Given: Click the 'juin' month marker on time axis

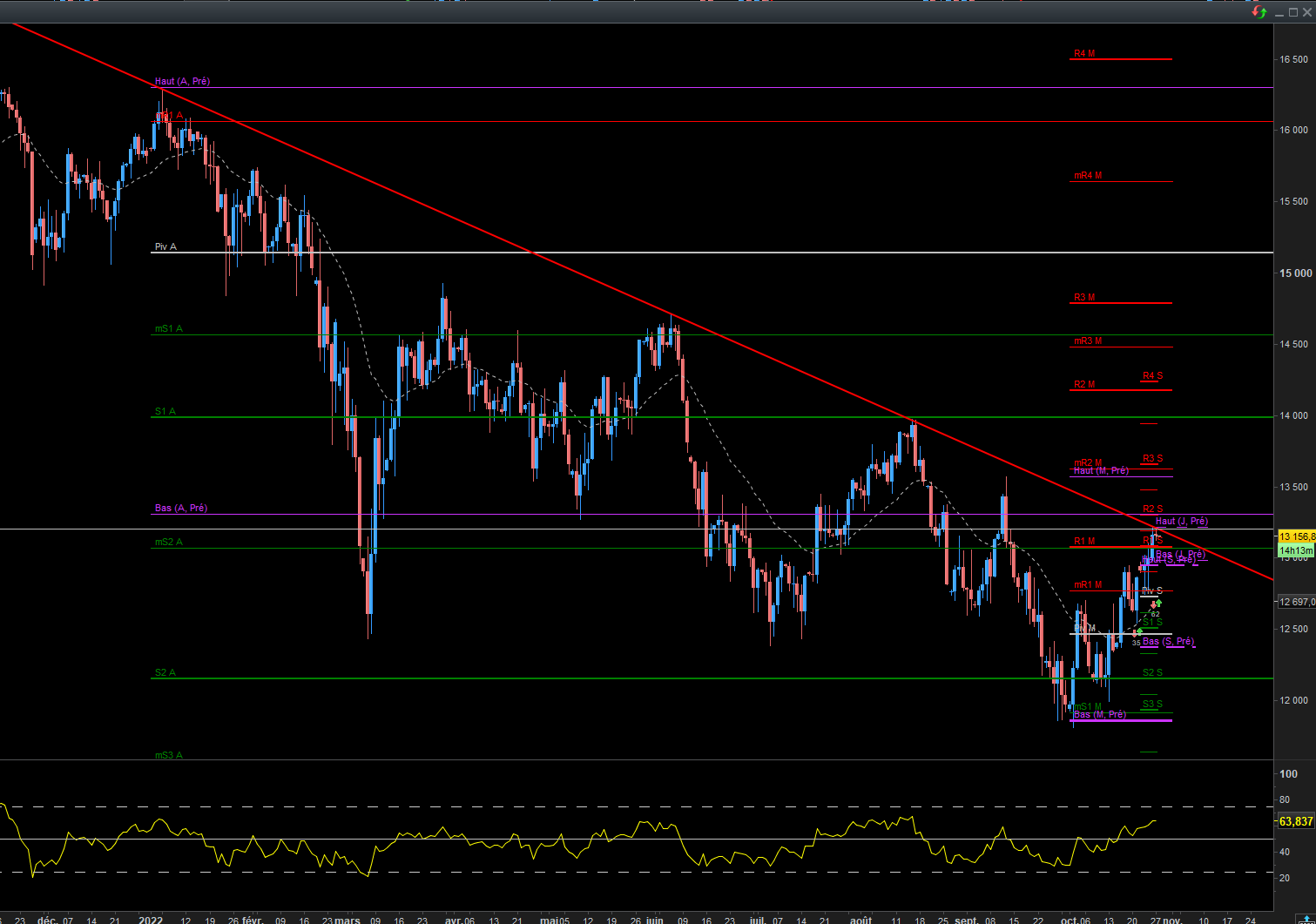Looking at the screenshot, I should point(653,920).
